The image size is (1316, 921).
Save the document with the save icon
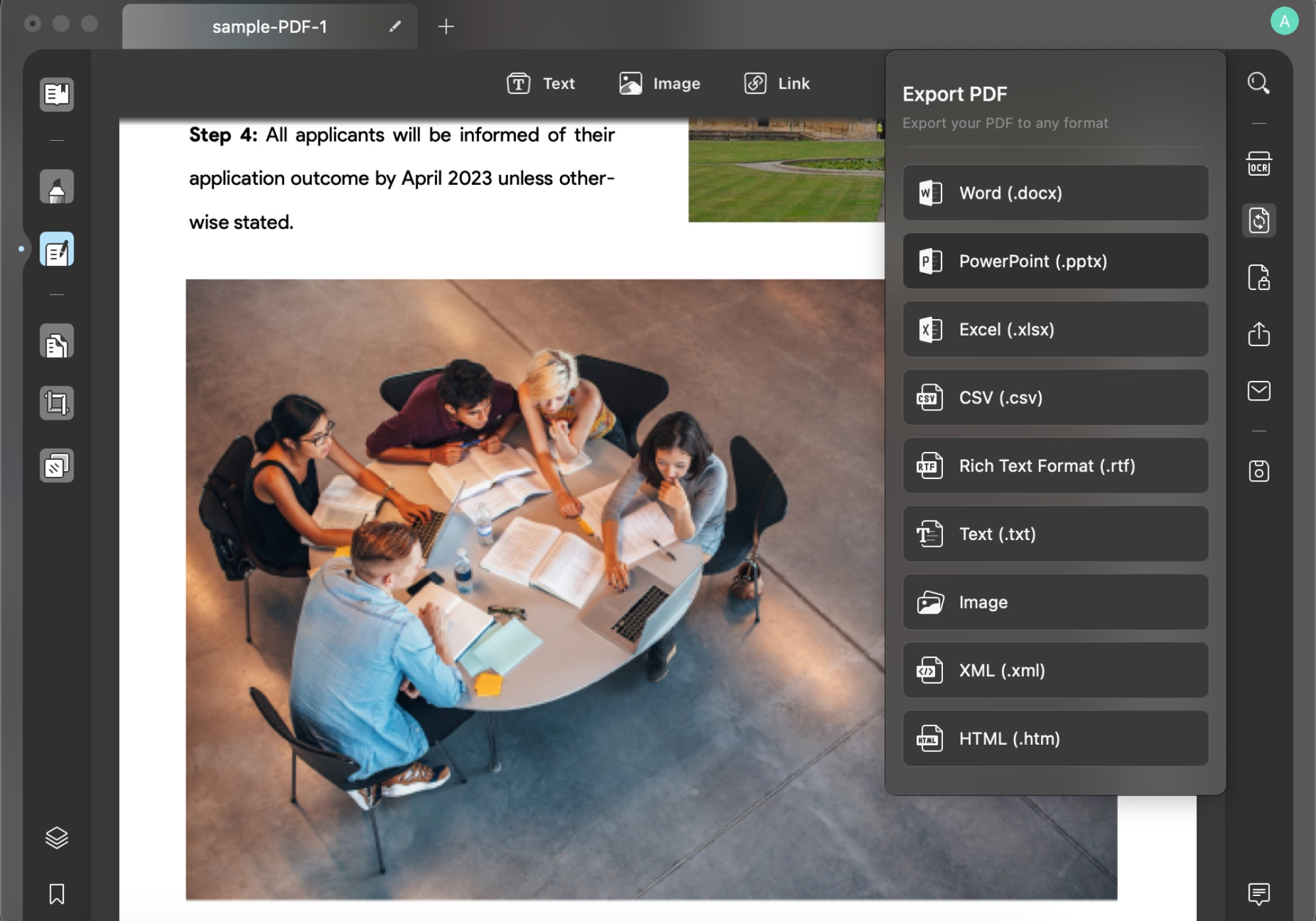[x=1259, y=470]
